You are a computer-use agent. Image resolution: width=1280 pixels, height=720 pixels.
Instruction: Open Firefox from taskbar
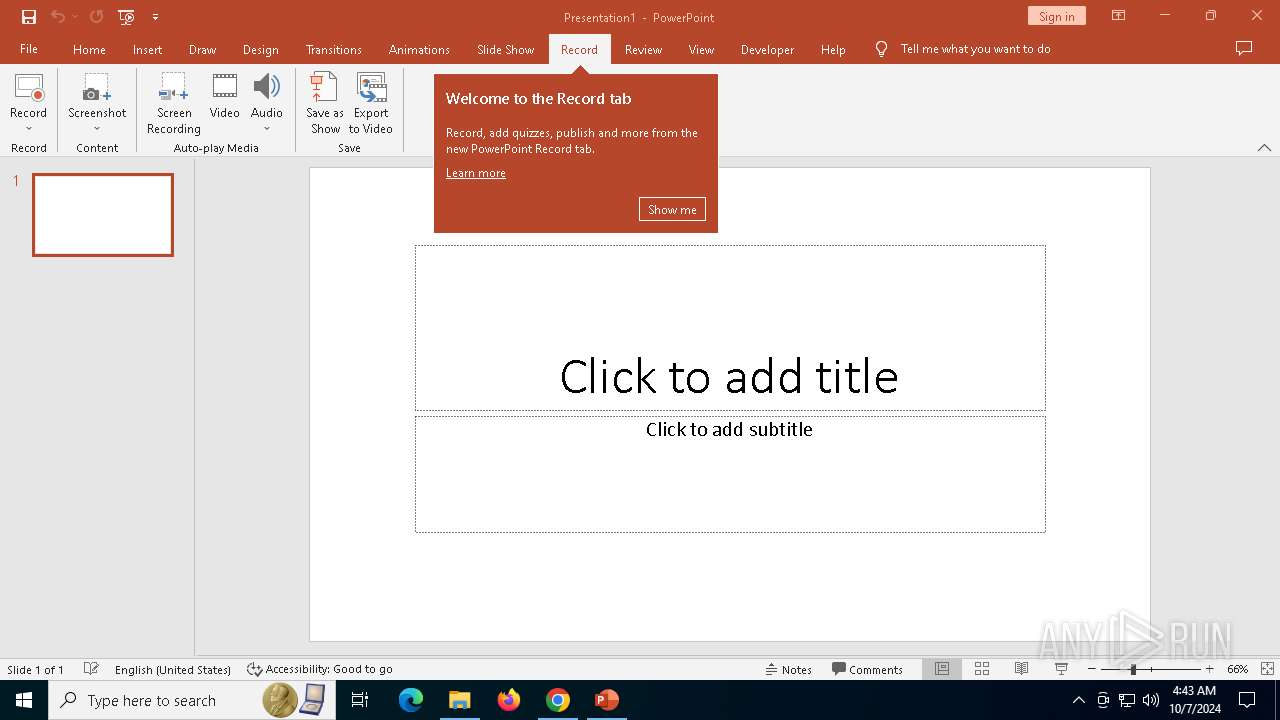[509, 700]
